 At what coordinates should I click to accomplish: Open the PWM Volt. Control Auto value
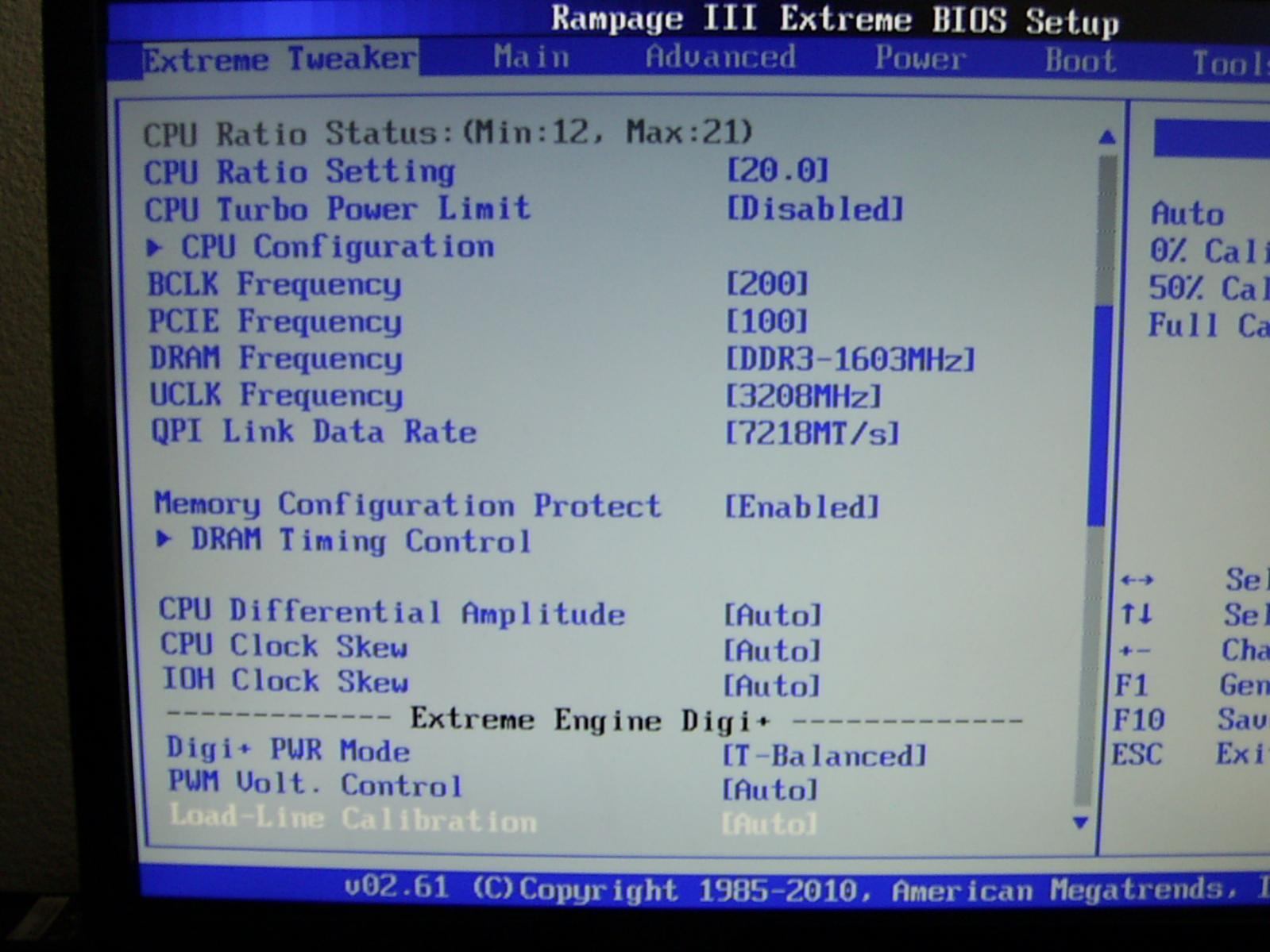coord(770,790)
